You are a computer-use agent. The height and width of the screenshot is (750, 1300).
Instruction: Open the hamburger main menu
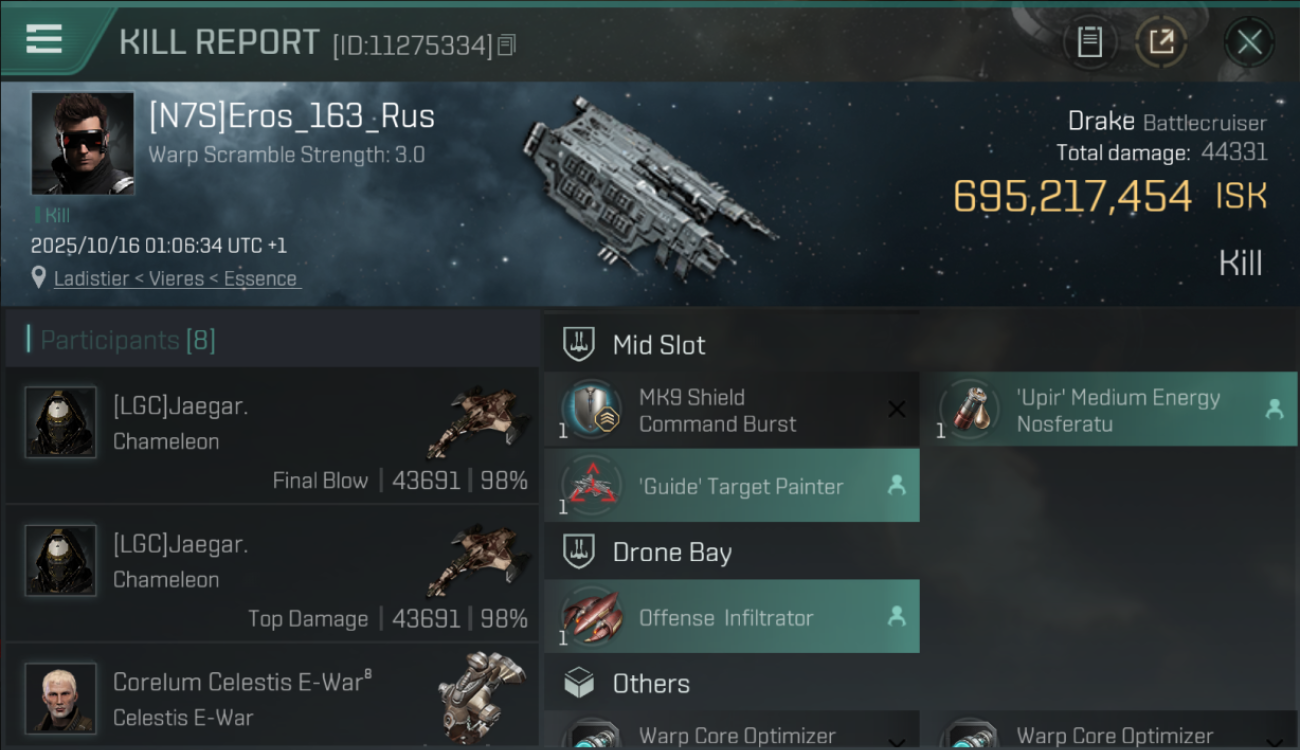(x=44, y=39)
